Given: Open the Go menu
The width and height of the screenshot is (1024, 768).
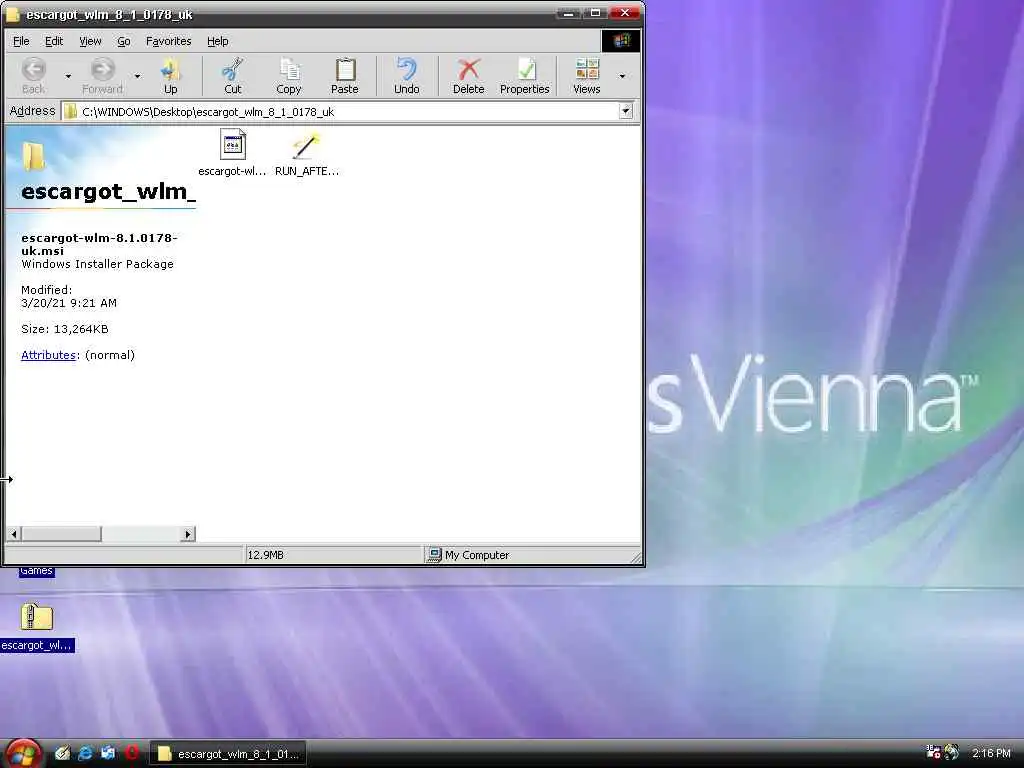Looking at the screenshot, I should [123, 41].
